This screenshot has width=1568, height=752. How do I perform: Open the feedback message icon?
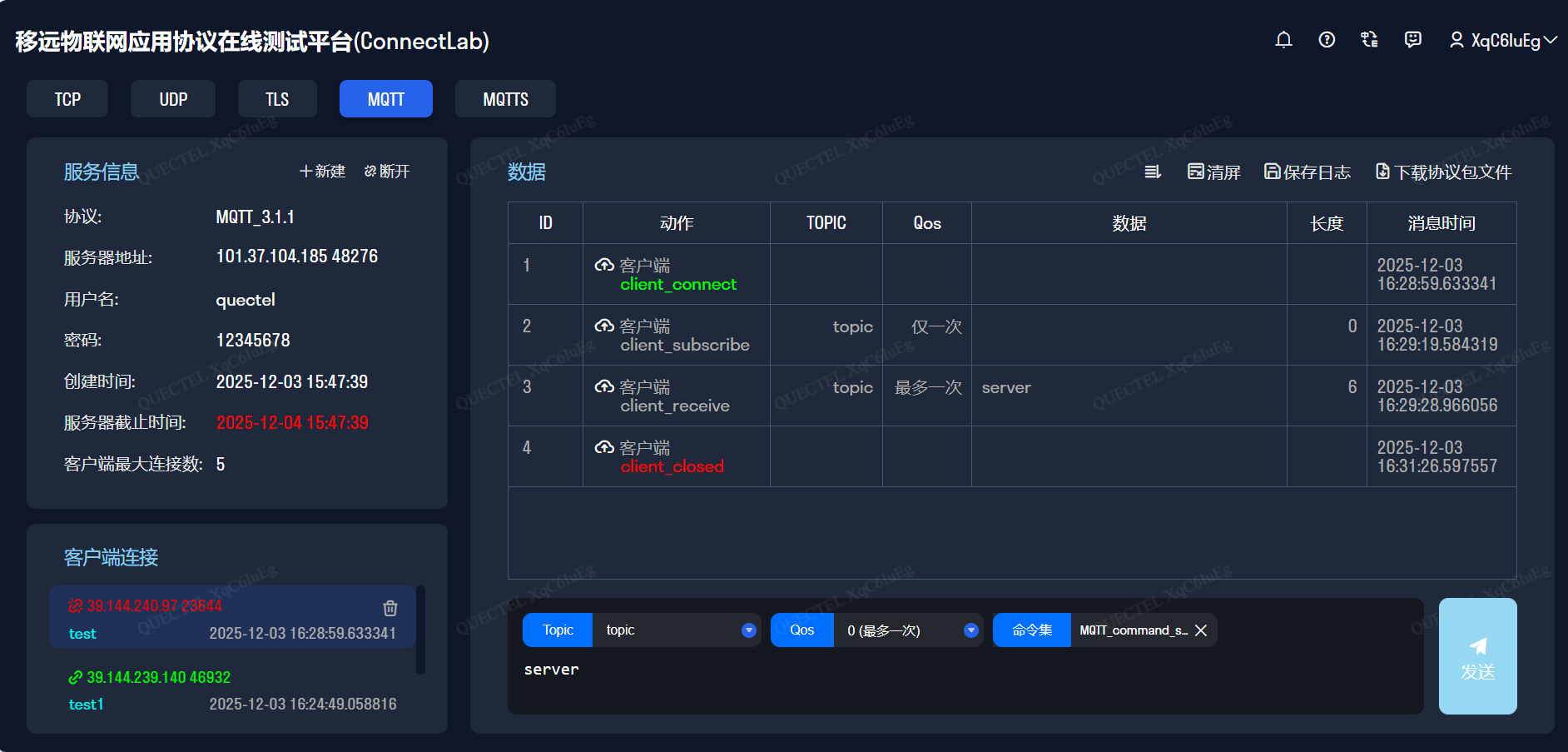[1412, 40]
